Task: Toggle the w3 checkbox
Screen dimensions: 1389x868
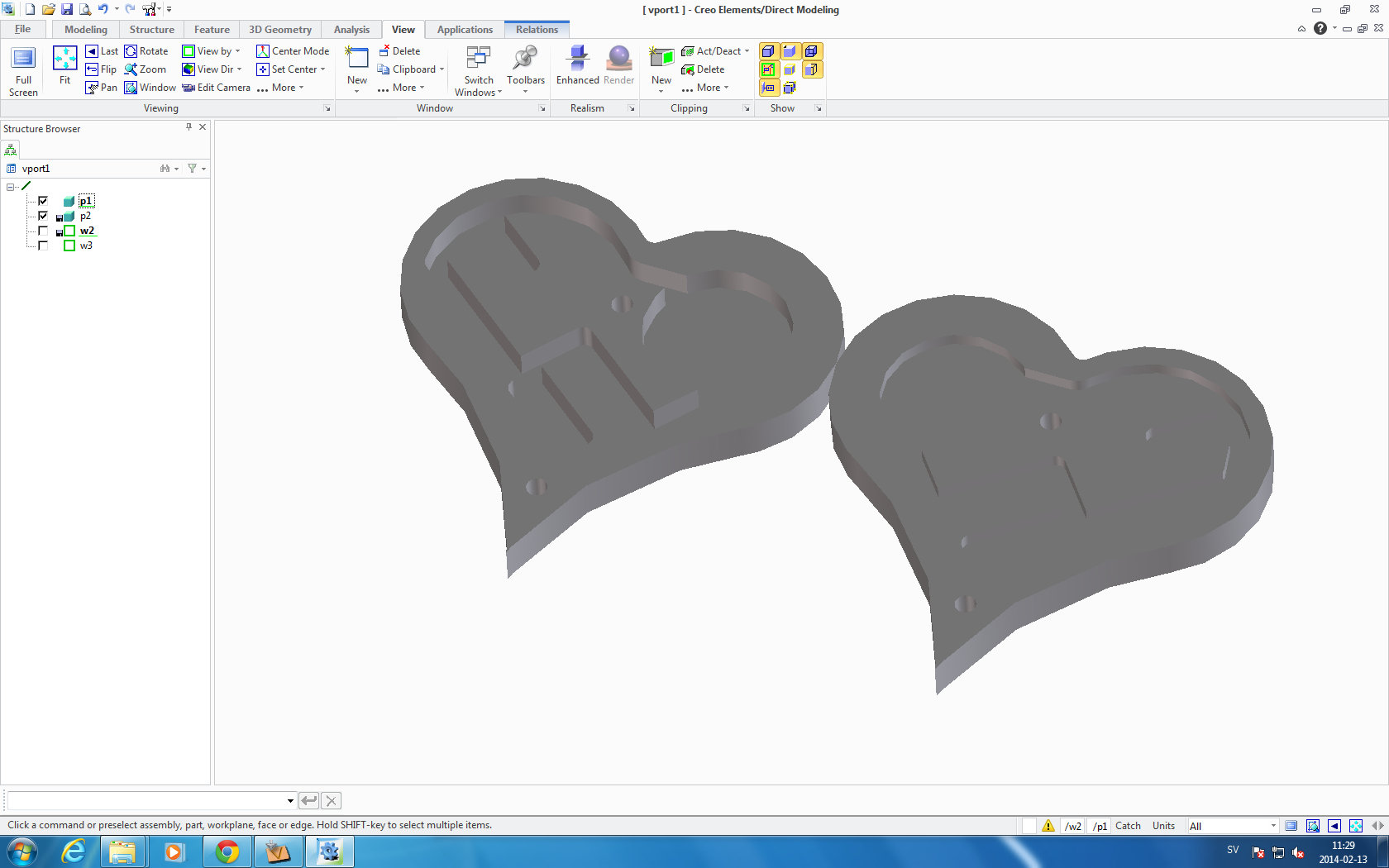Action: [x=43, y=246]
